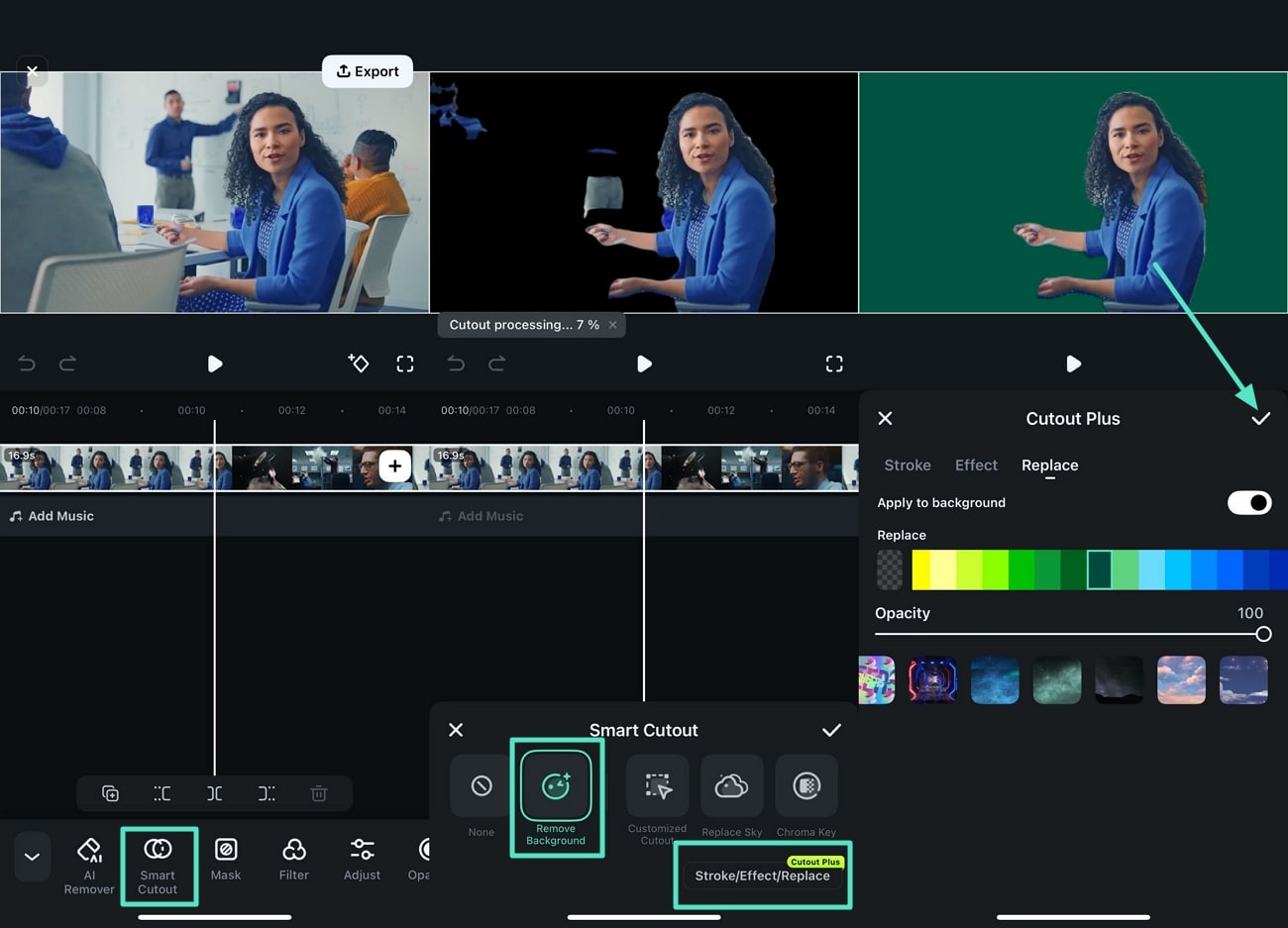Play the video in left screen
This screenshot has width=1288, height=928.
pos(215,363)
